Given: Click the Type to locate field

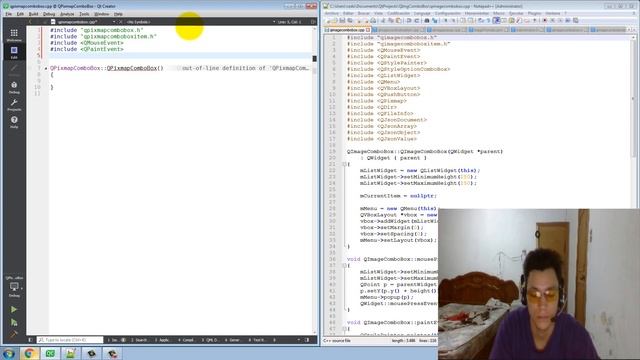Looking at the screenshot, I should [70, 340].
